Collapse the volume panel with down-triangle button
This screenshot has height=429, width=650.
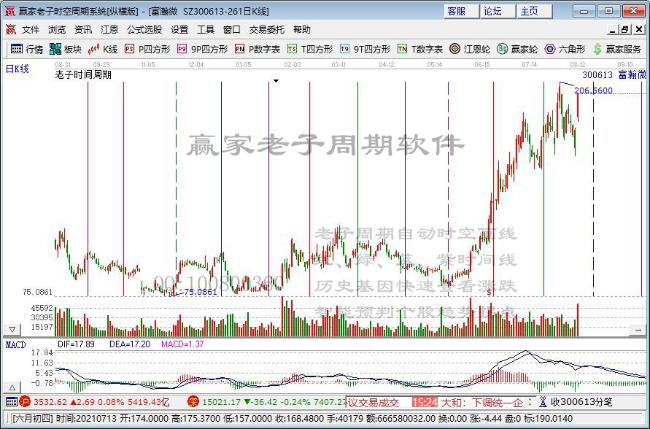[12, 330]
